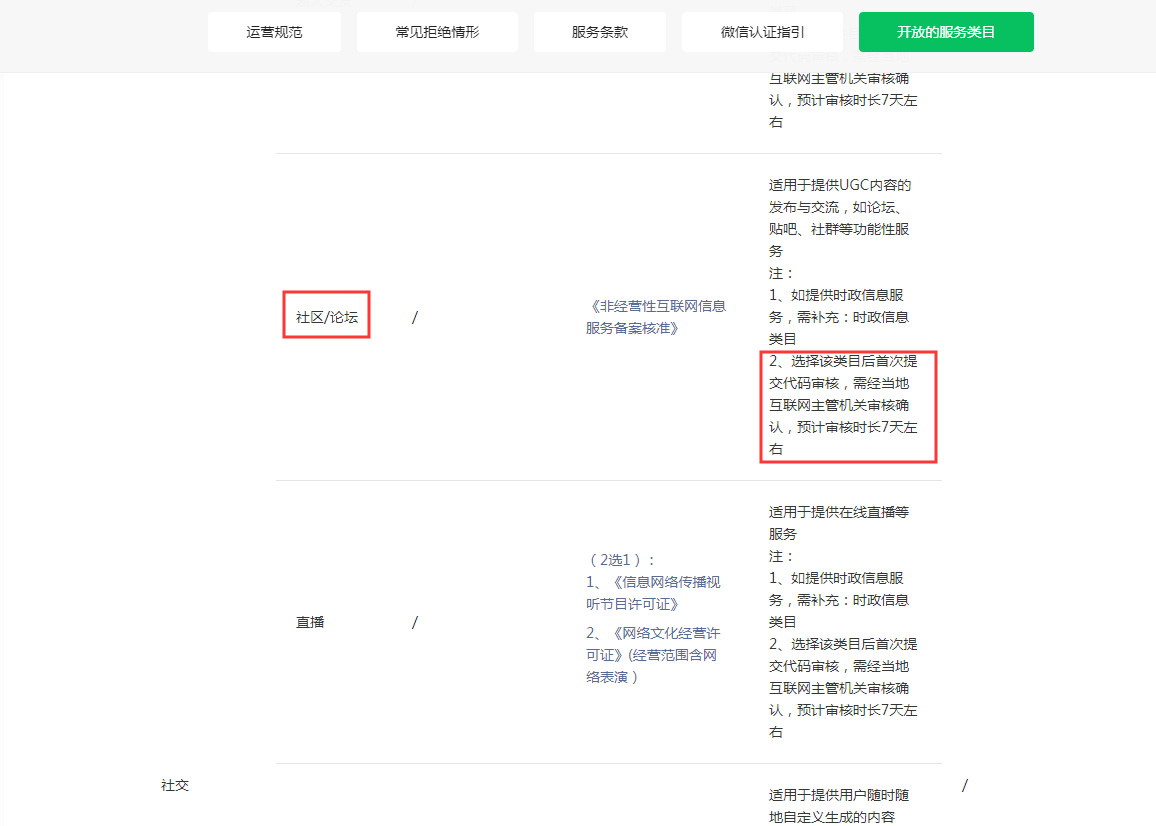
Task: Click the 注： label in the 社区/论坛 row
Action: click(781, 273)
